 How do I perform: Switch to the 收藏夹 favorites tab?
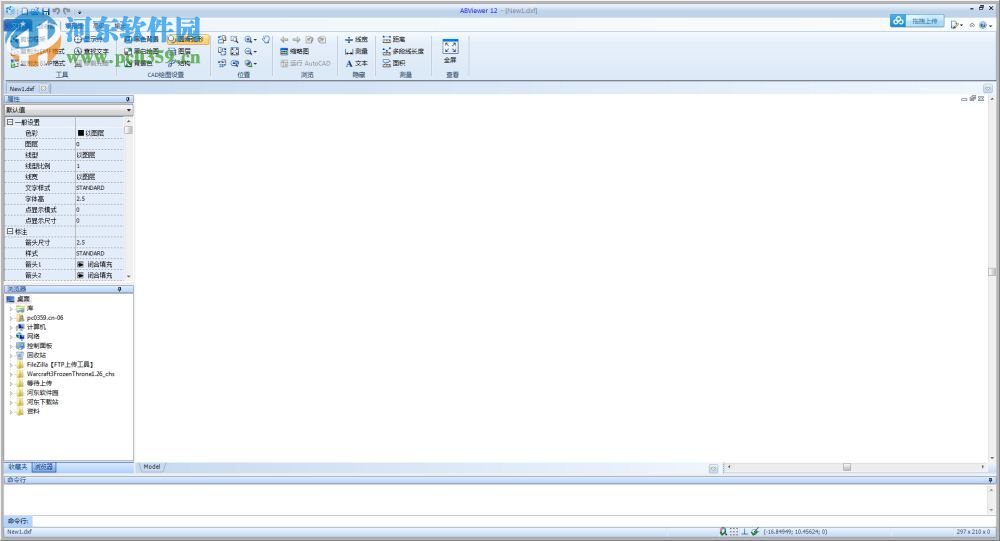click(x=18, y=467)
